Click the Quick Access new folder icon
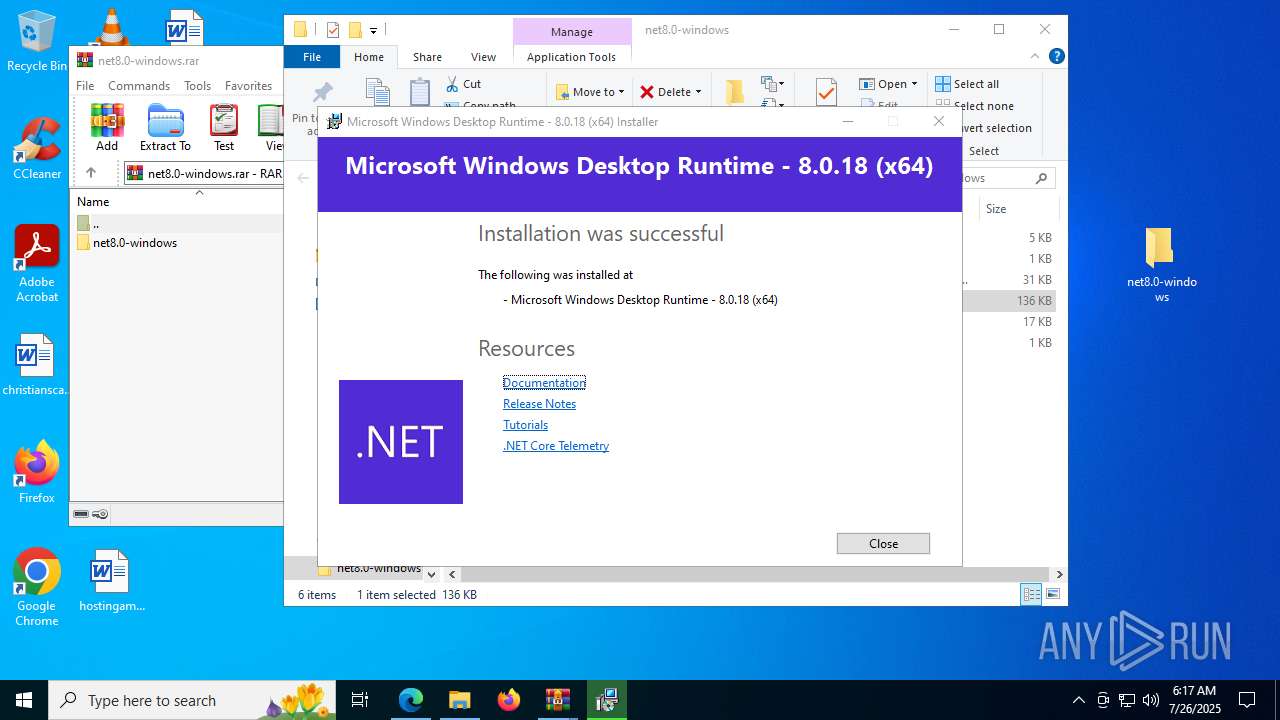Screen dimensions: 1280x720 [354, 30]
